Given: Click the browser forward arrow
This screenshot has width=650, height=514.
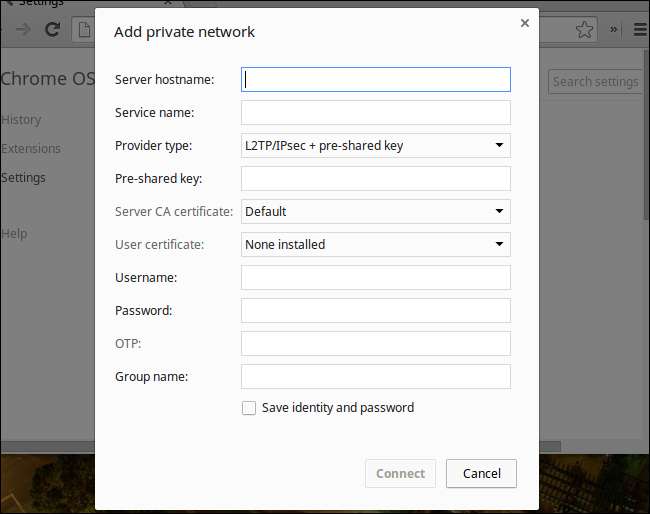Looking at the screenshot, I should [x=23, y=29].
